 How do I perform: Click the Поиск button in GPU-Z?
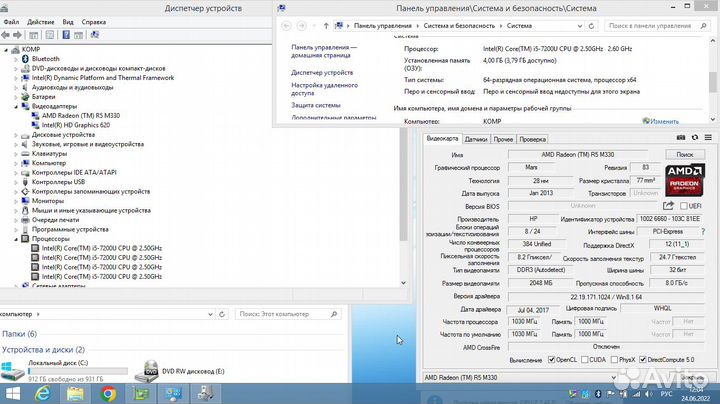tap(685, 155)
